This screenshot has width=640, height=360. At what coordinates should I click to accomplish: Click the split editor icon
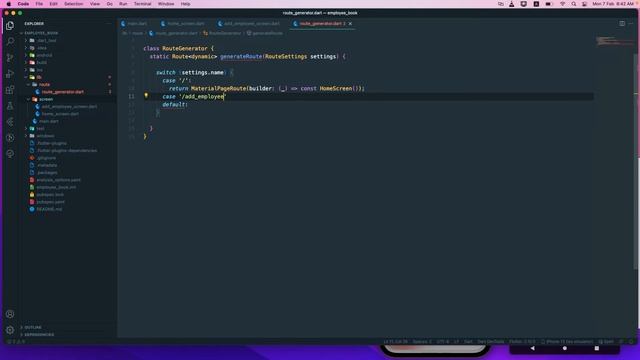tap(622, 24)
